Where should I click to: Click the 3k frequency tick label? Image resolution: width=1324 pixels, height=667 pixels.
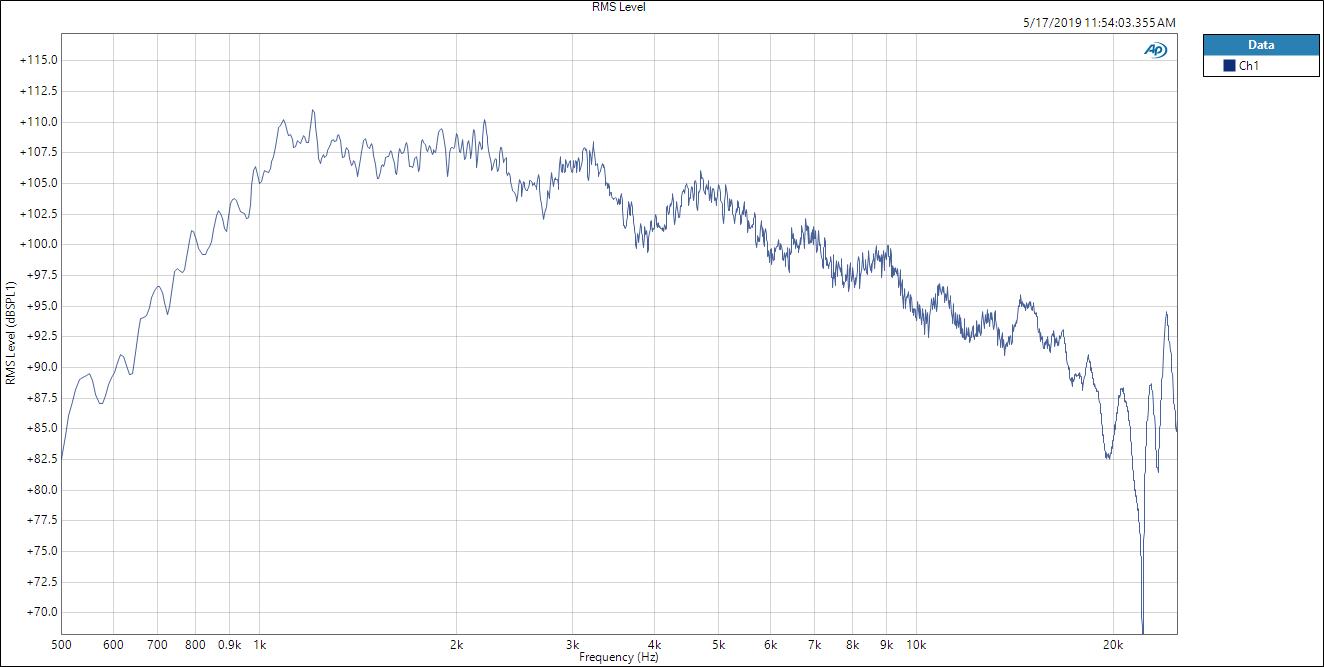[573, 645]
